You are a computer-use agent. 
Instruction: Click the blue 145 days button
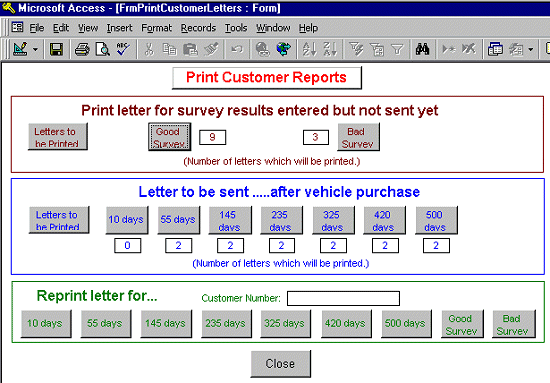tap(230, 220)
